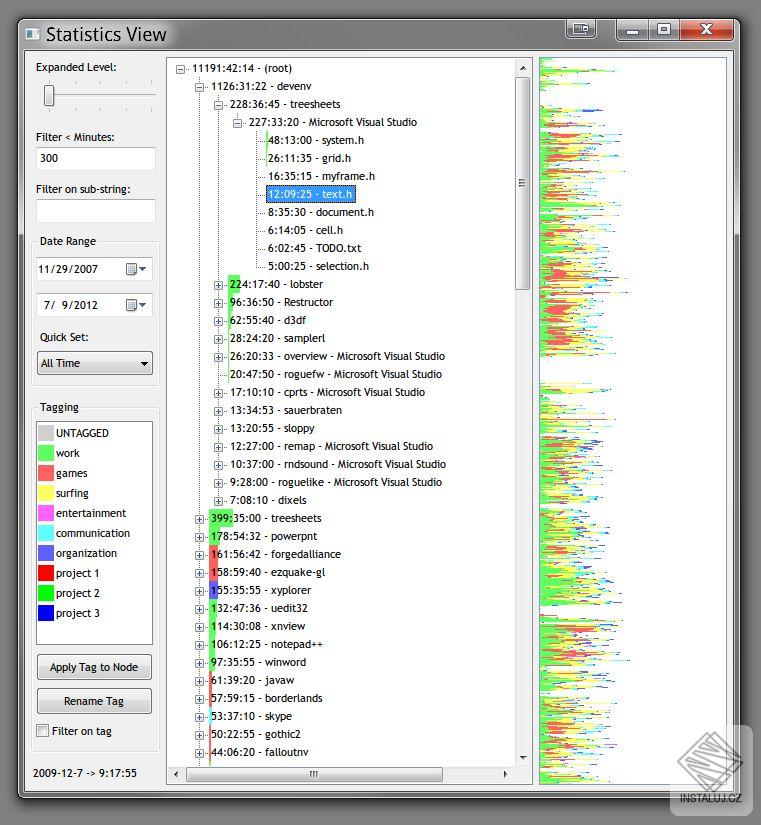This screenshot has height=825, width=761.
Task: Expand the 399:35:00 treesheets node
Action: pos(199,519)
